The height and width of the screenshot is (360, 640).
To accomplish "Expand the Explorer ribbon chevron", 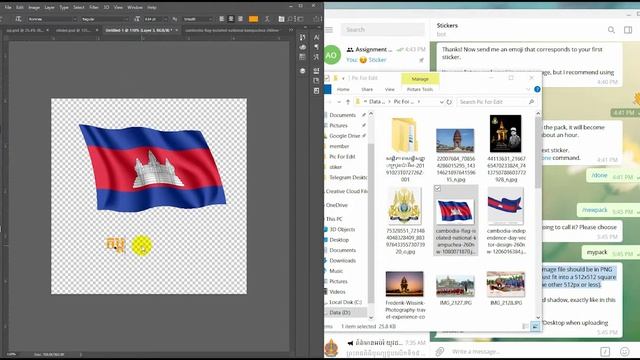I will click(528, 89).
